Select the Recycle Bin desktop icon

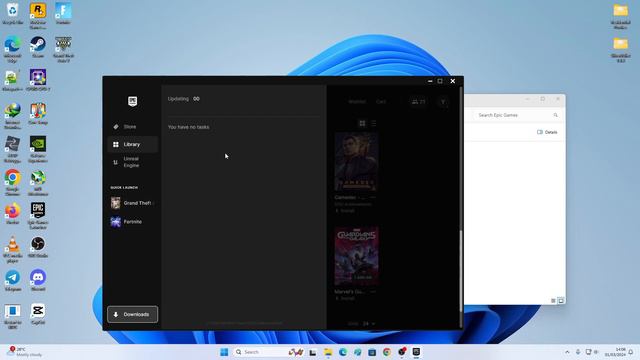click(13, 13)
